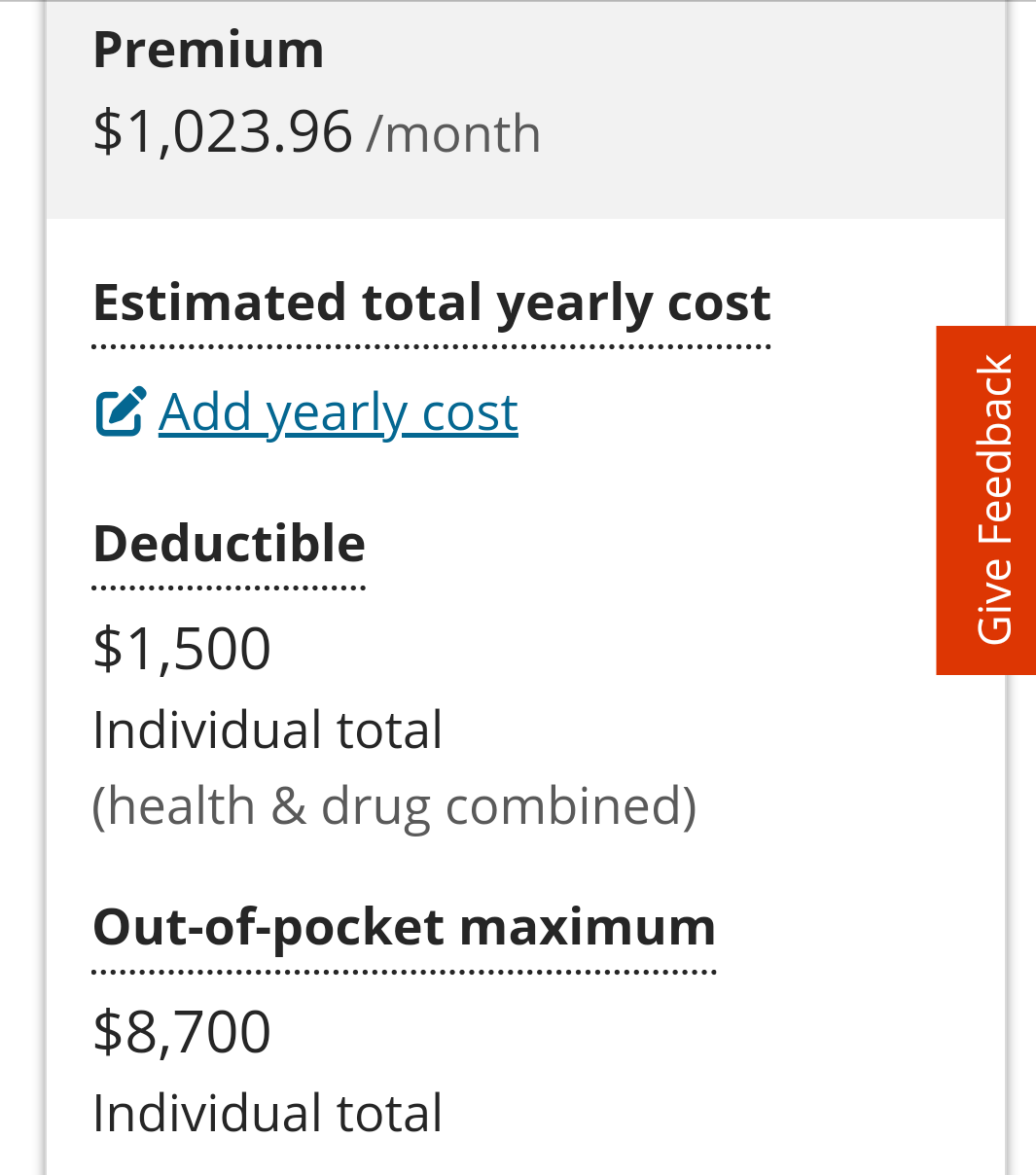Show the Estimated total yearly cost definition
The width and height of the screenshot is (1036, 1175).
[432, 303]
